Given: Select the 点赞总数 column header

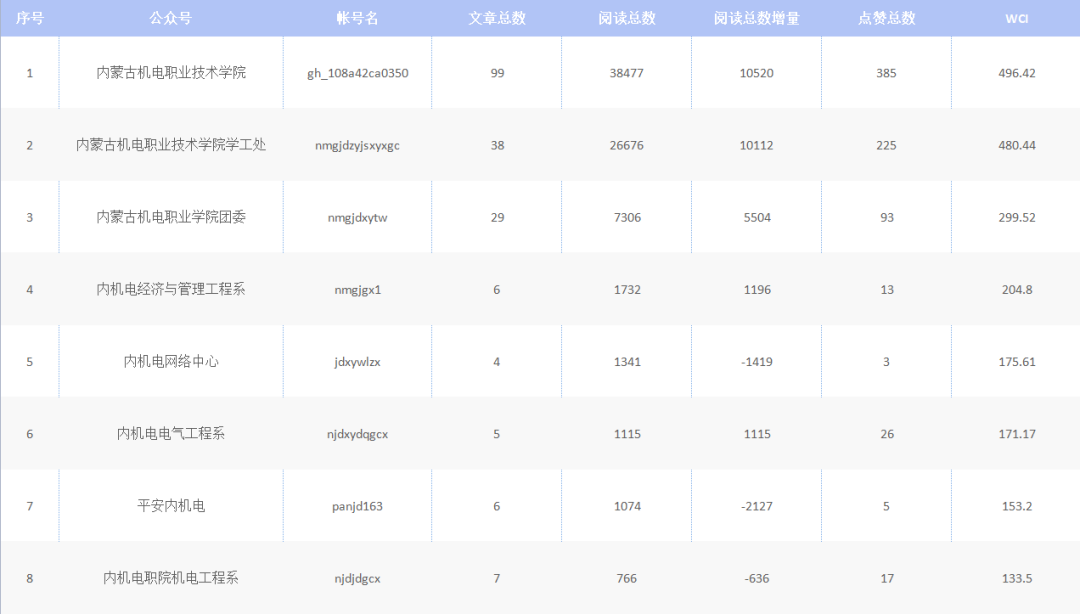Looking at the screenshot, I should (x=886, y=18).
